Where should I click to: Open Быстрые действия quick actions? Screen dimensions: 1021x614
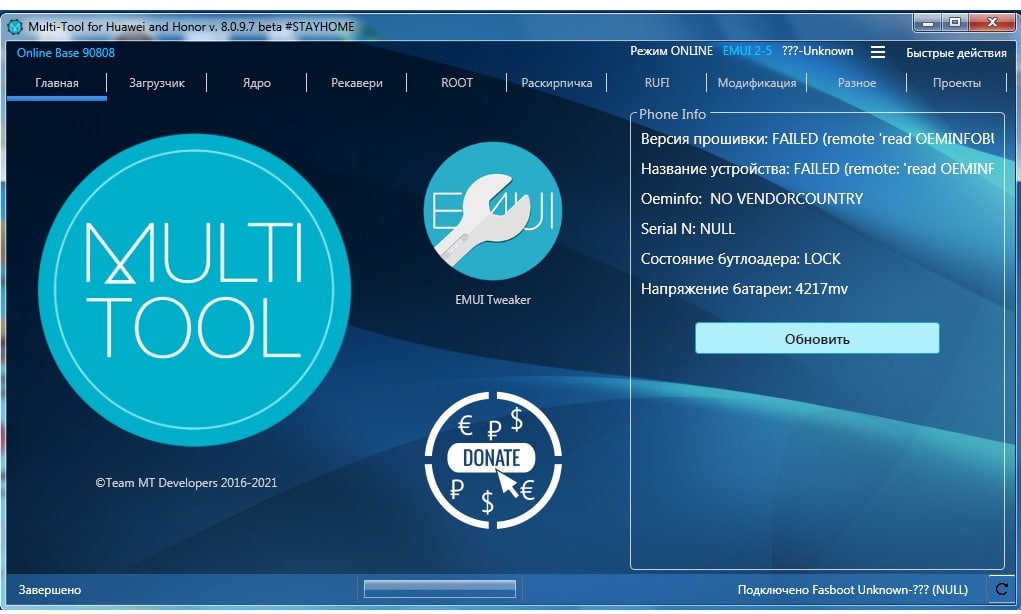(956, 53)
